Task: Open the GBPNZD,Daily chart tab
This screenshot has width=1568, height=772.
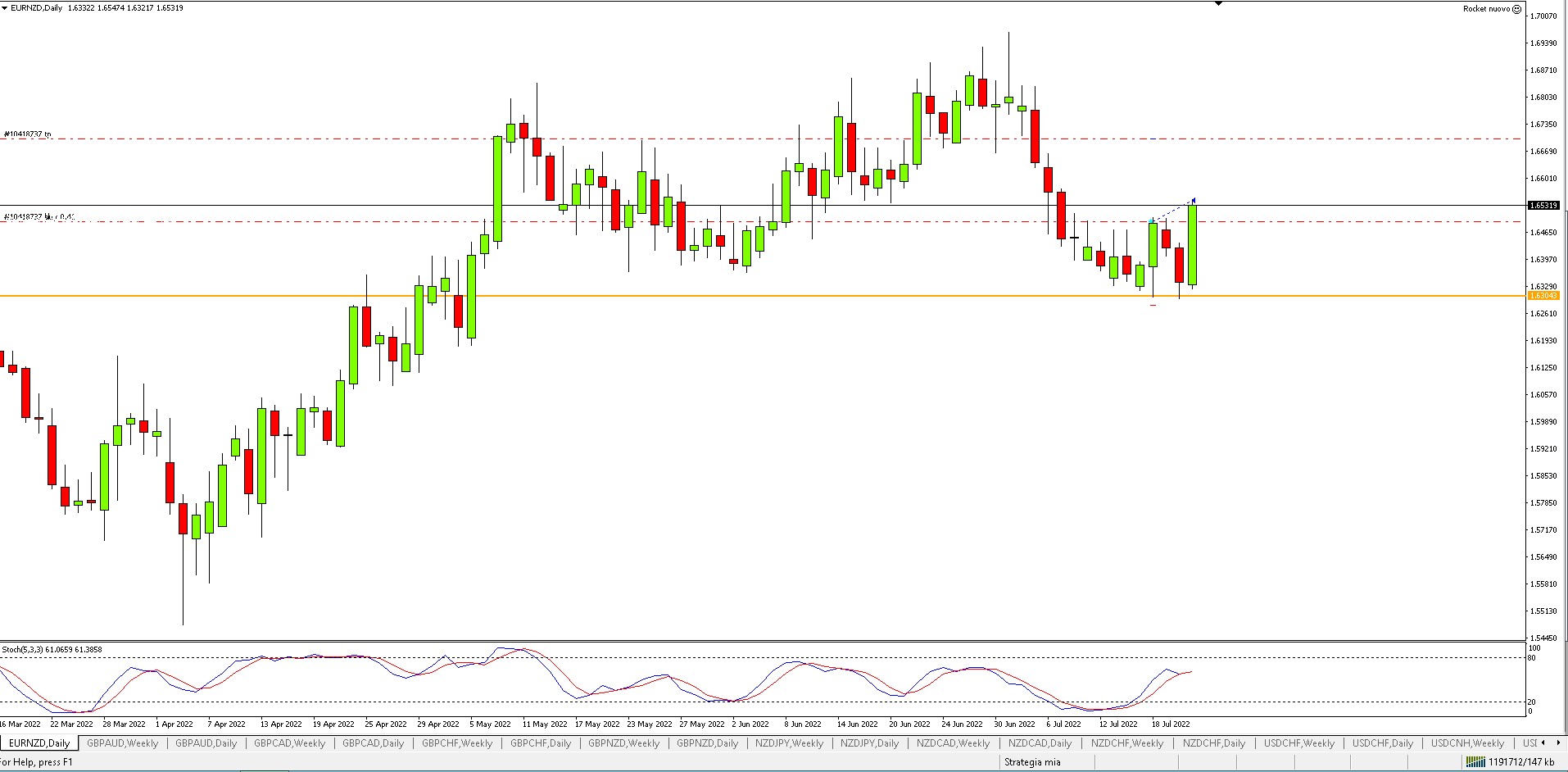Action: pyautogui.click(x=707, y=743)
